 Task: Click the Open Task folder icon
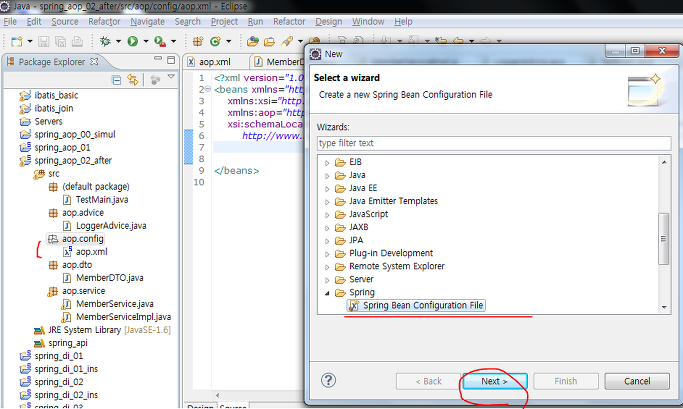270,41
